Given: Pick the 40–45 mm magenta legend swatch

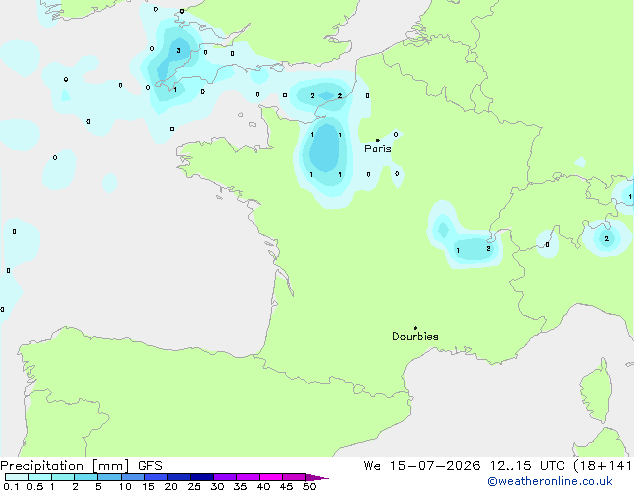Looking at the screenshot, I should [x=271, y=477].
